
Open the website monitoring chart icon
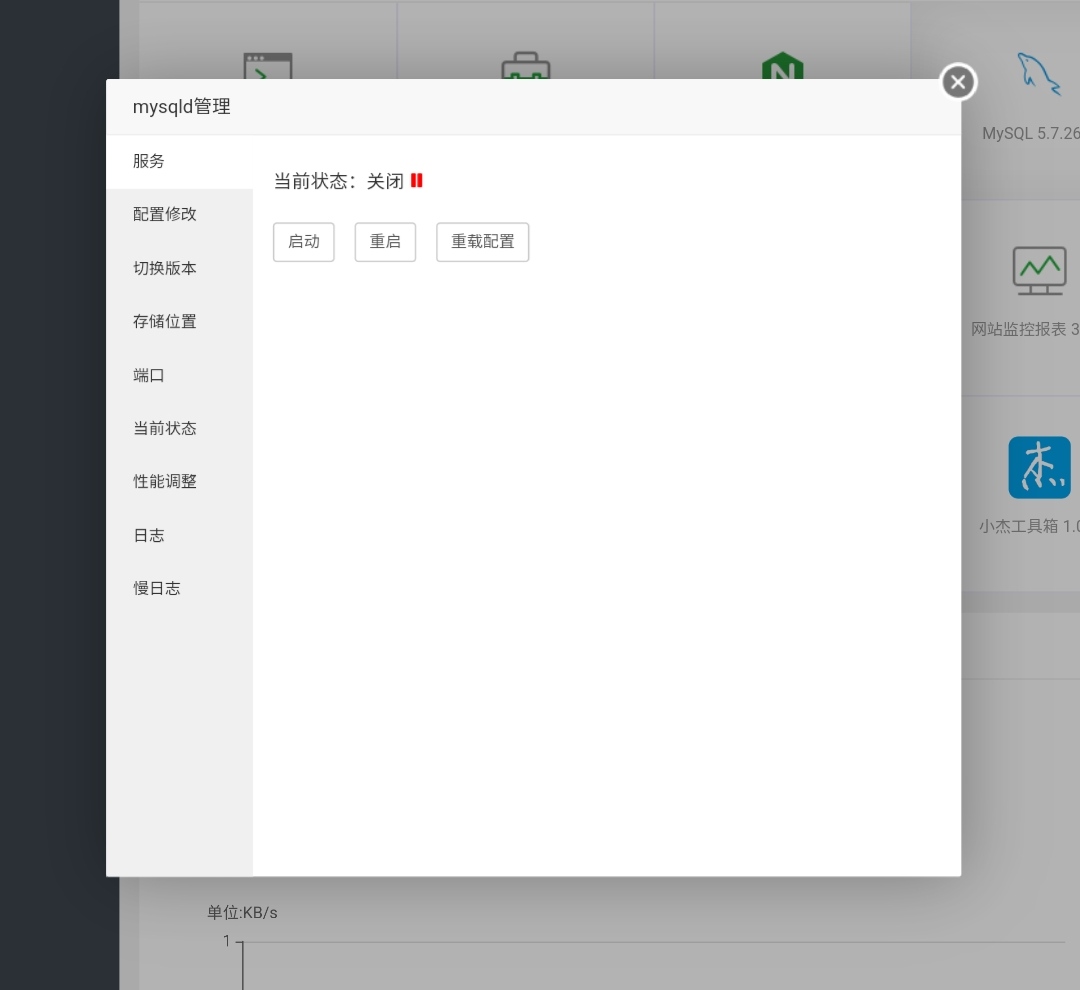point(1039,269)
